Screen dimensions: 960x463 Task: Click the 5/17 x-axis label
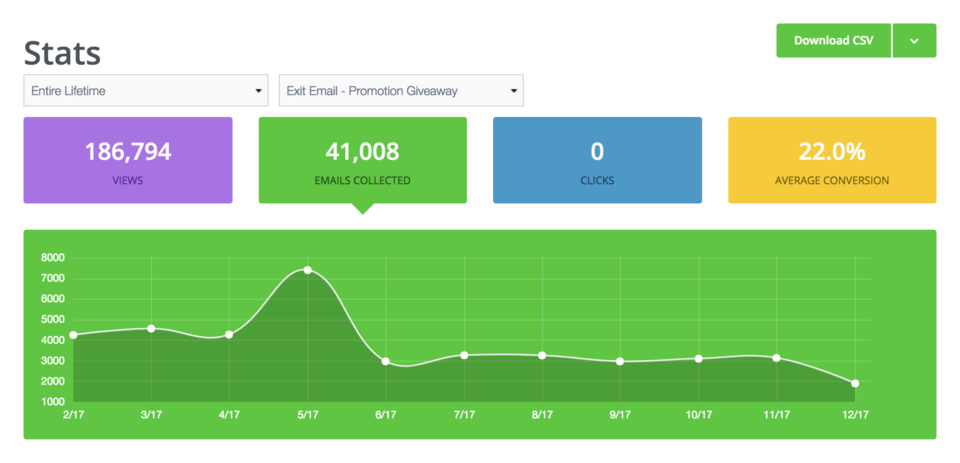(308, 415)
